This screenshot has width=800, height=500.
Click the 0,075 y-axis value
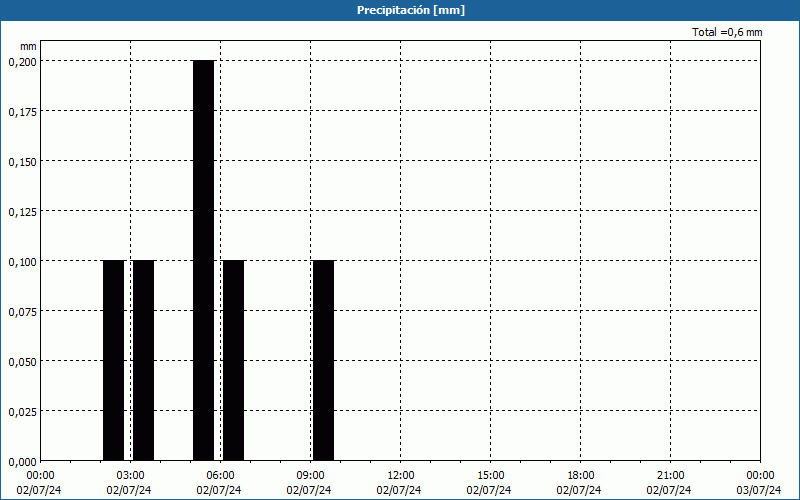pos(22,312)
